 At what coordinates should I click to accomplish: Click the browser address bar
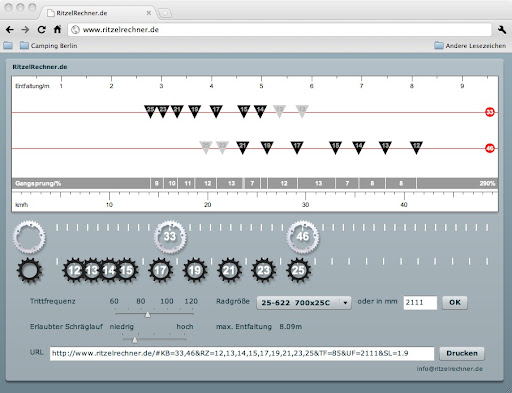[280, 30]
